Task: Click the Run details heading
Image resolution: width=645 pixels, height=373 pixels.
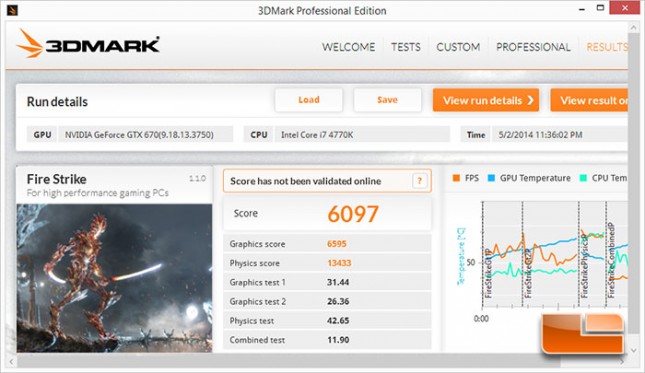Action: pyautogui.click(x=57, y=102)
